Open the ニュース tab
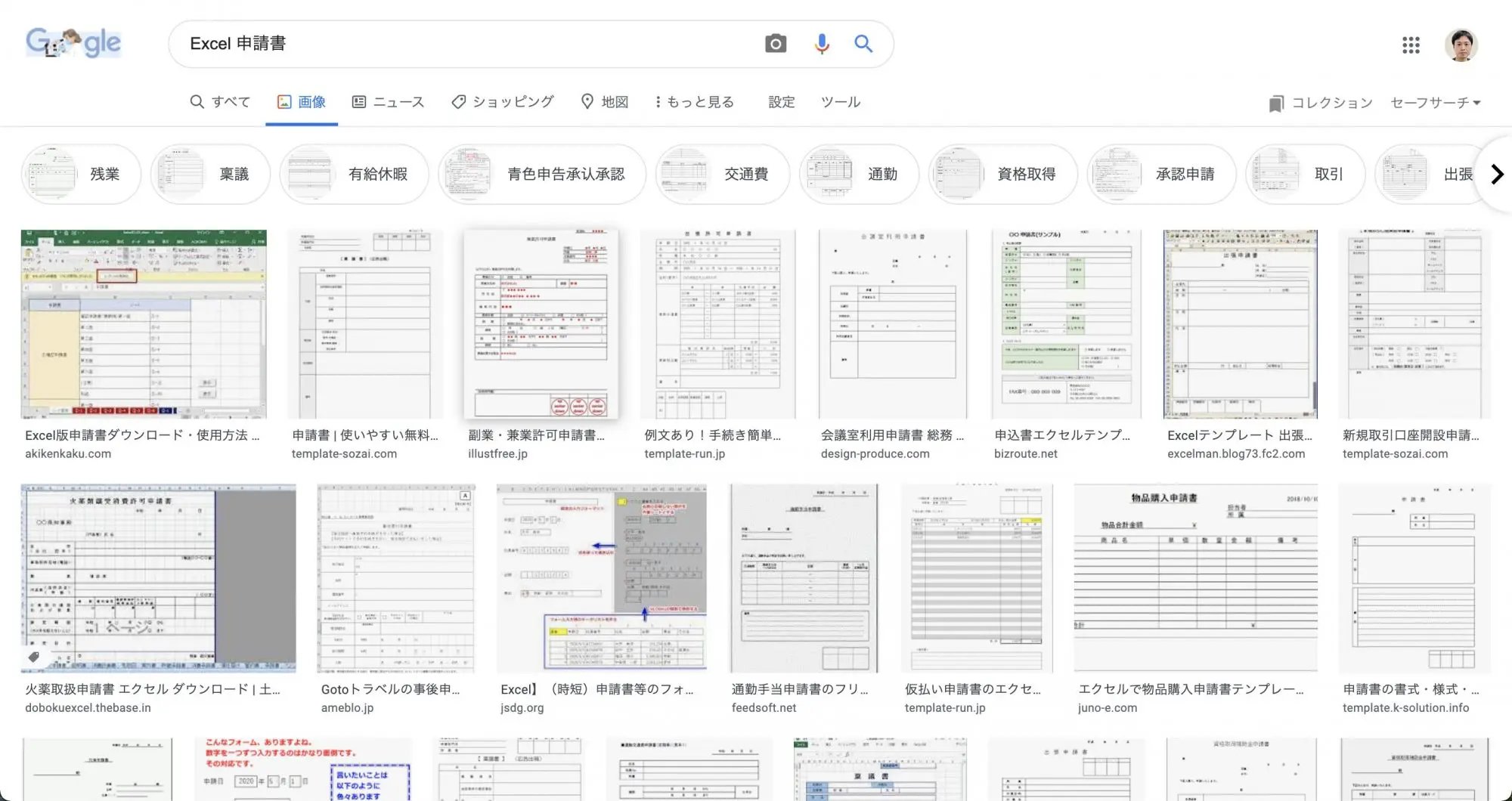The height and width of the screenshot is (801, 1512). (x=389, y=102)
